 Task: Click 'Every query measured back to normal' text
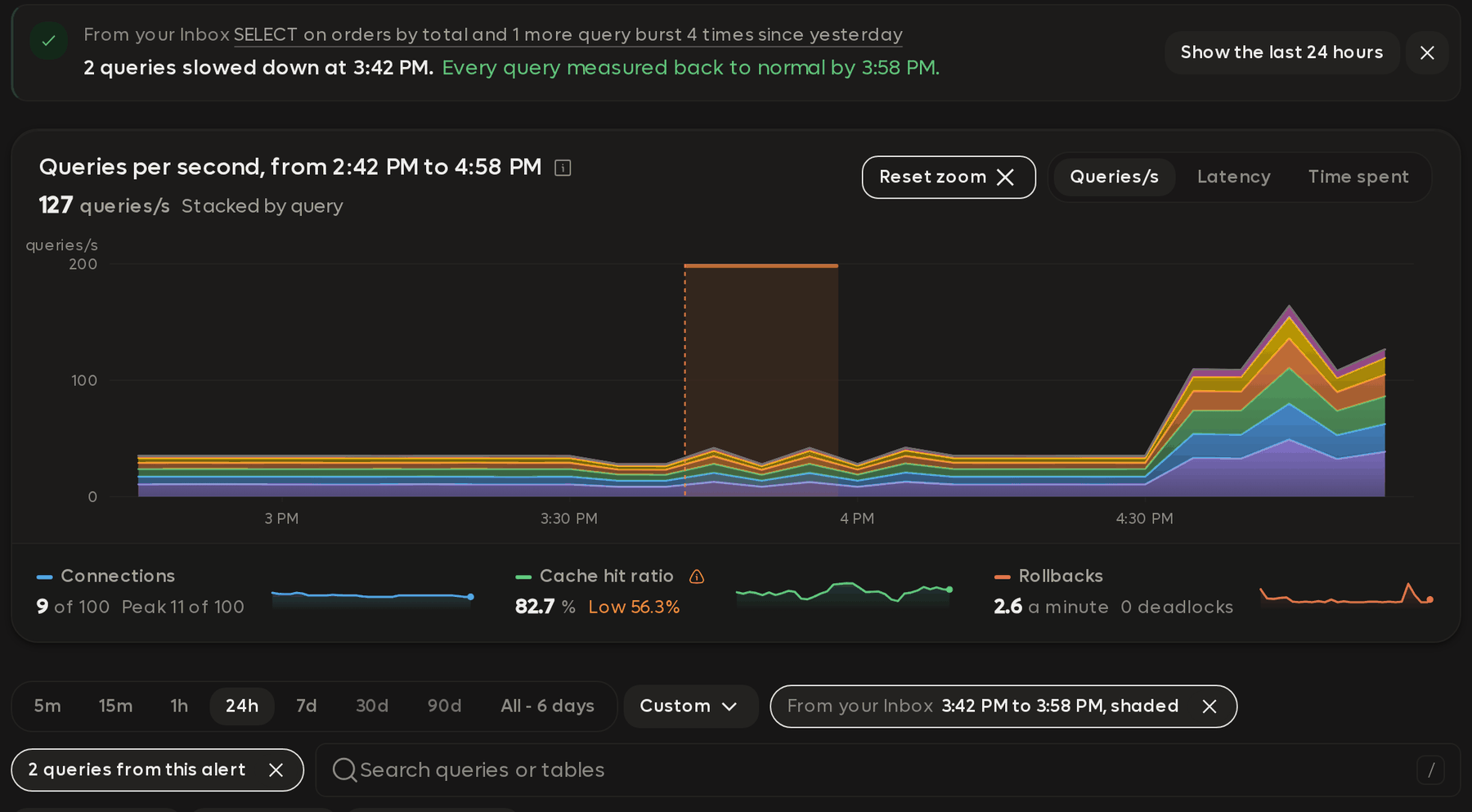691,68
